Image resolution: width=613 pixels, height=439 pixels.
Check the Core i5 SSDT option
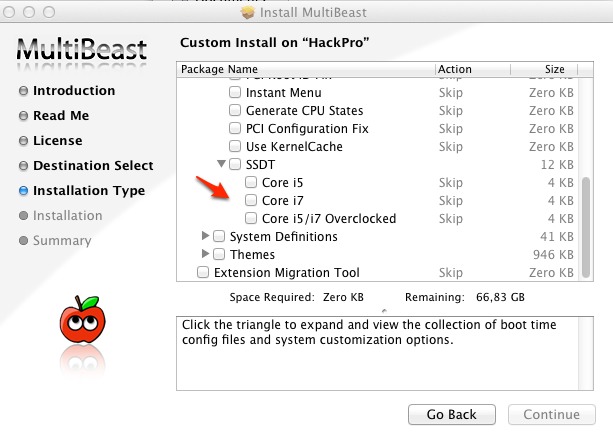pyautogui.click(x=251, y=182)
